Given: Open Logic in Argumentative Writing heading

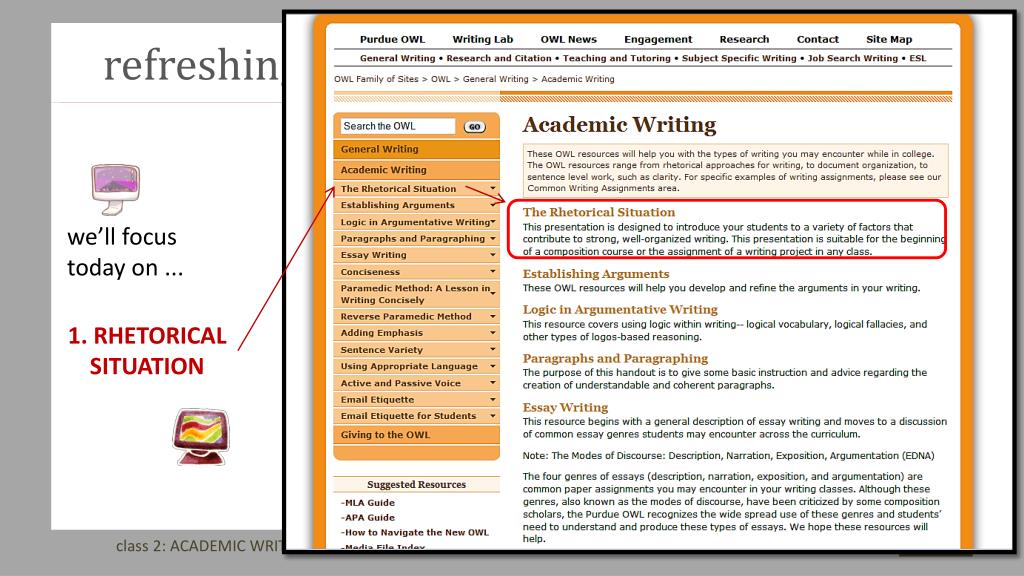Looking at the screenshot, I should 620,310.
